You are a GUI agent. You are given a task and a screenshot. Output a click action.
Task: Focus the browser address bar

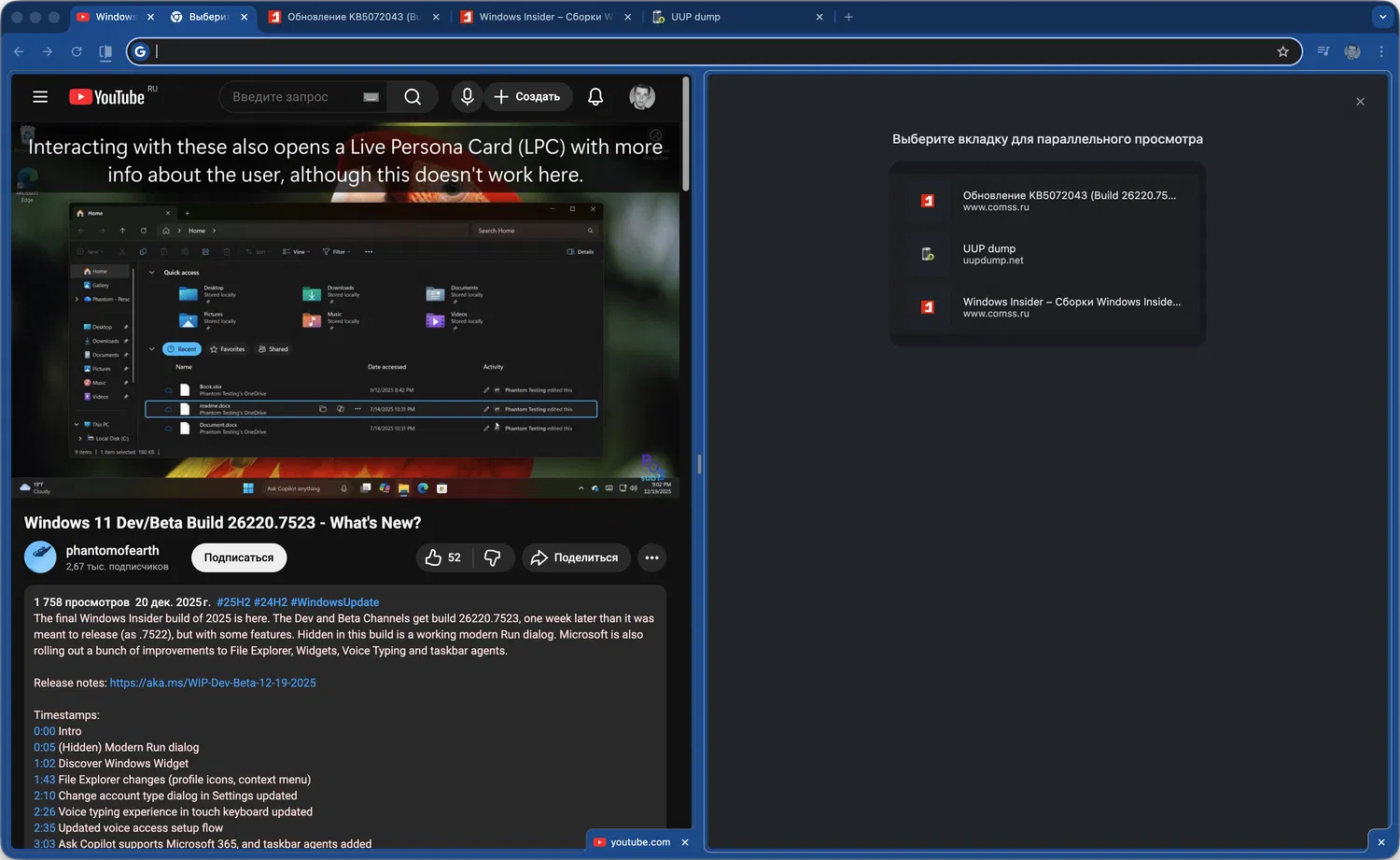pos(714,51)
